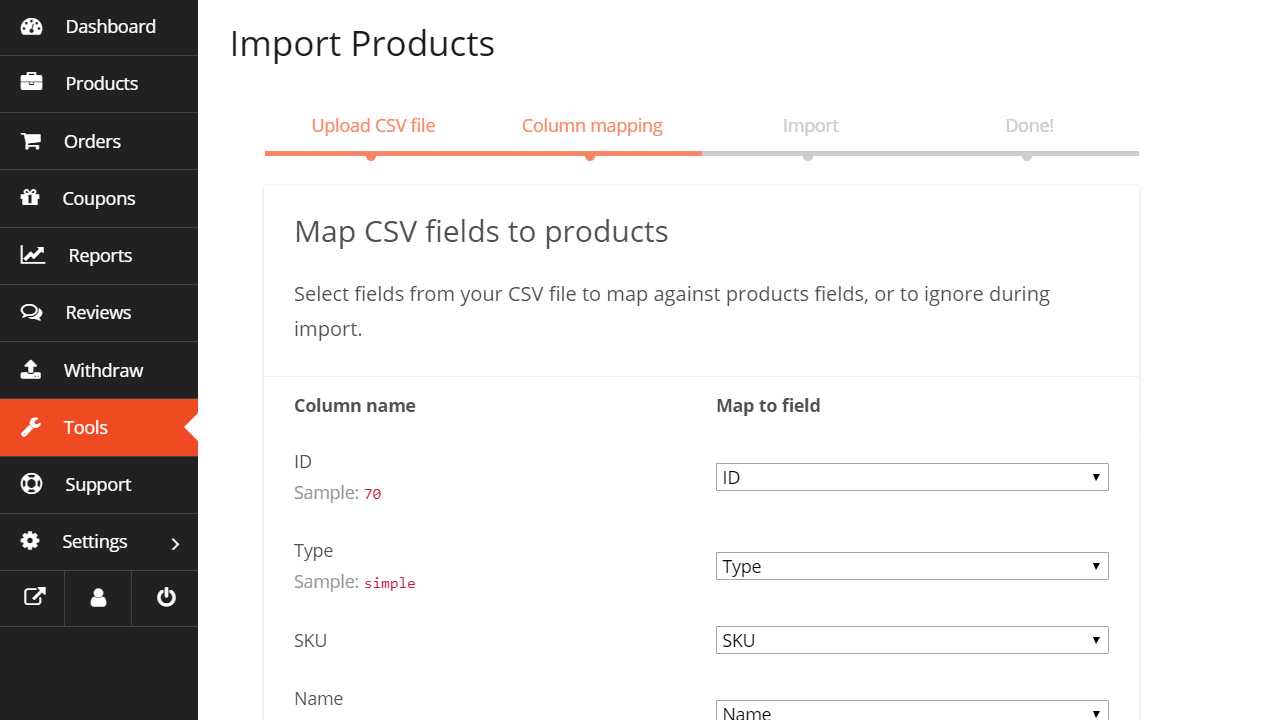
Task: Click the Coupons gift icon
Action: [30, 198]
